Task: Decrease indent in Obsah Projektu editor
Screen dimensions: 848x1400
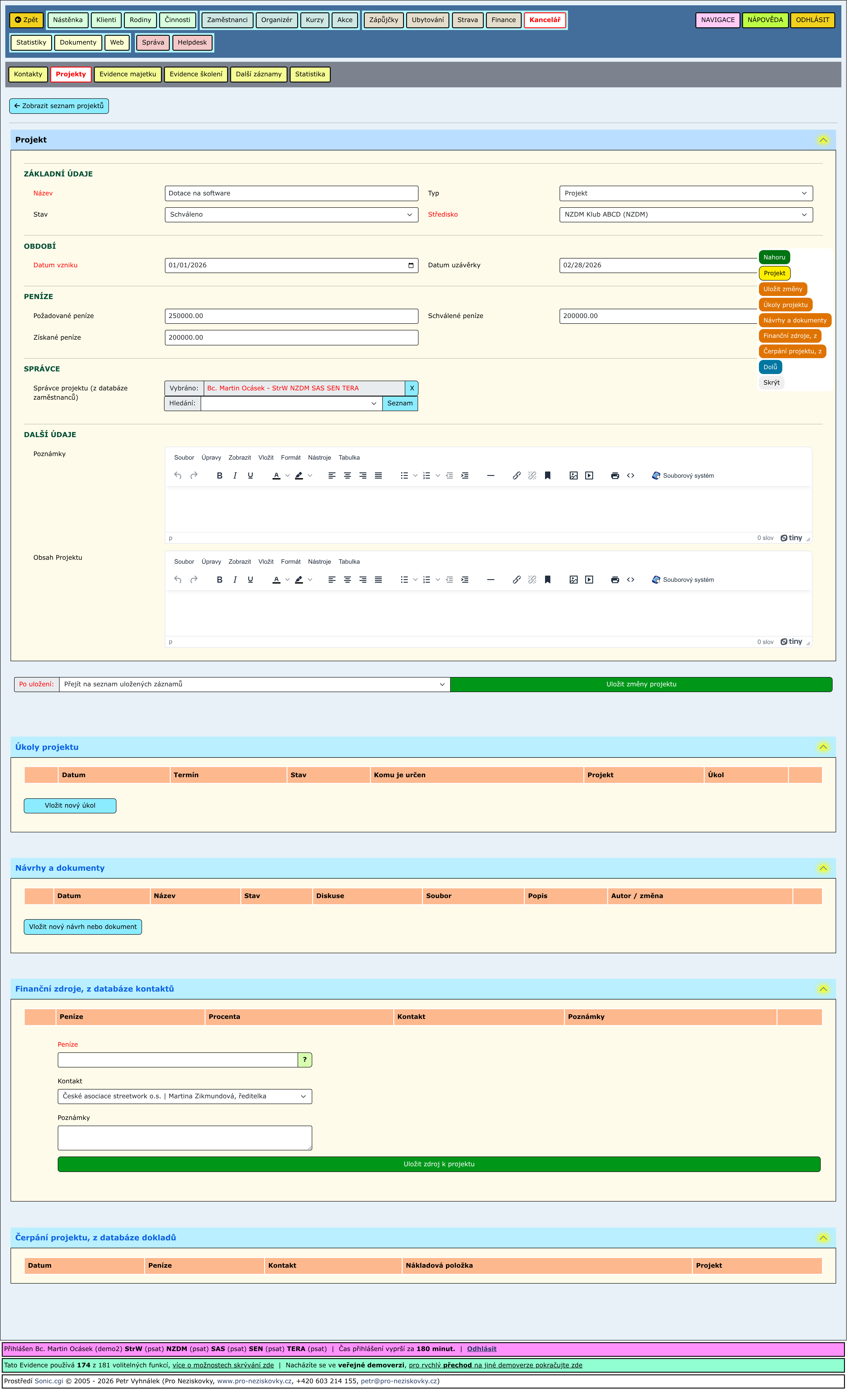Action: pyautogui.click(x=450, y=580)
